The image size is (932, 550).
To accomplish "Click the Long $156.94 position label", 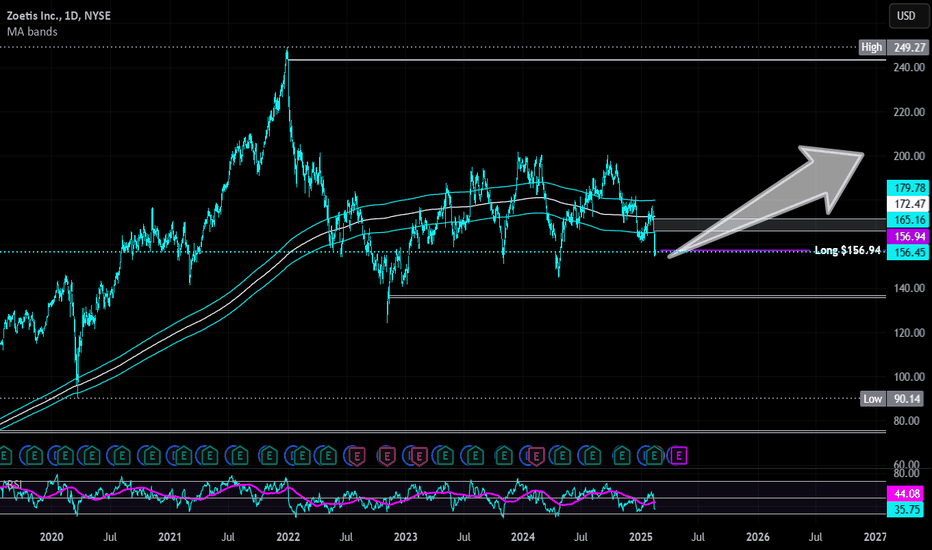I will [848, 250].
